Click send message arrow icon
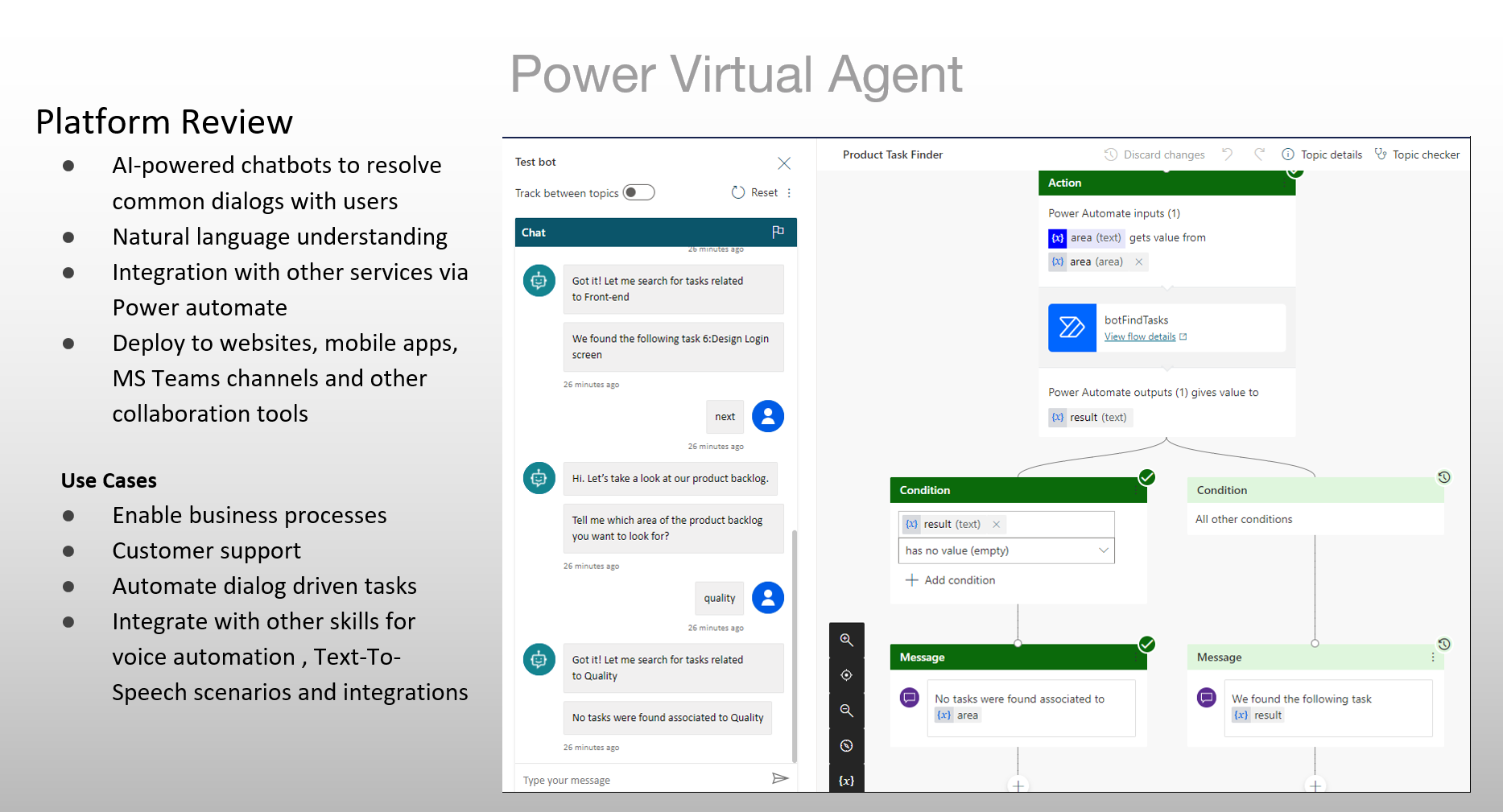This screenshot has width=1503, height=812. (780, 778)
